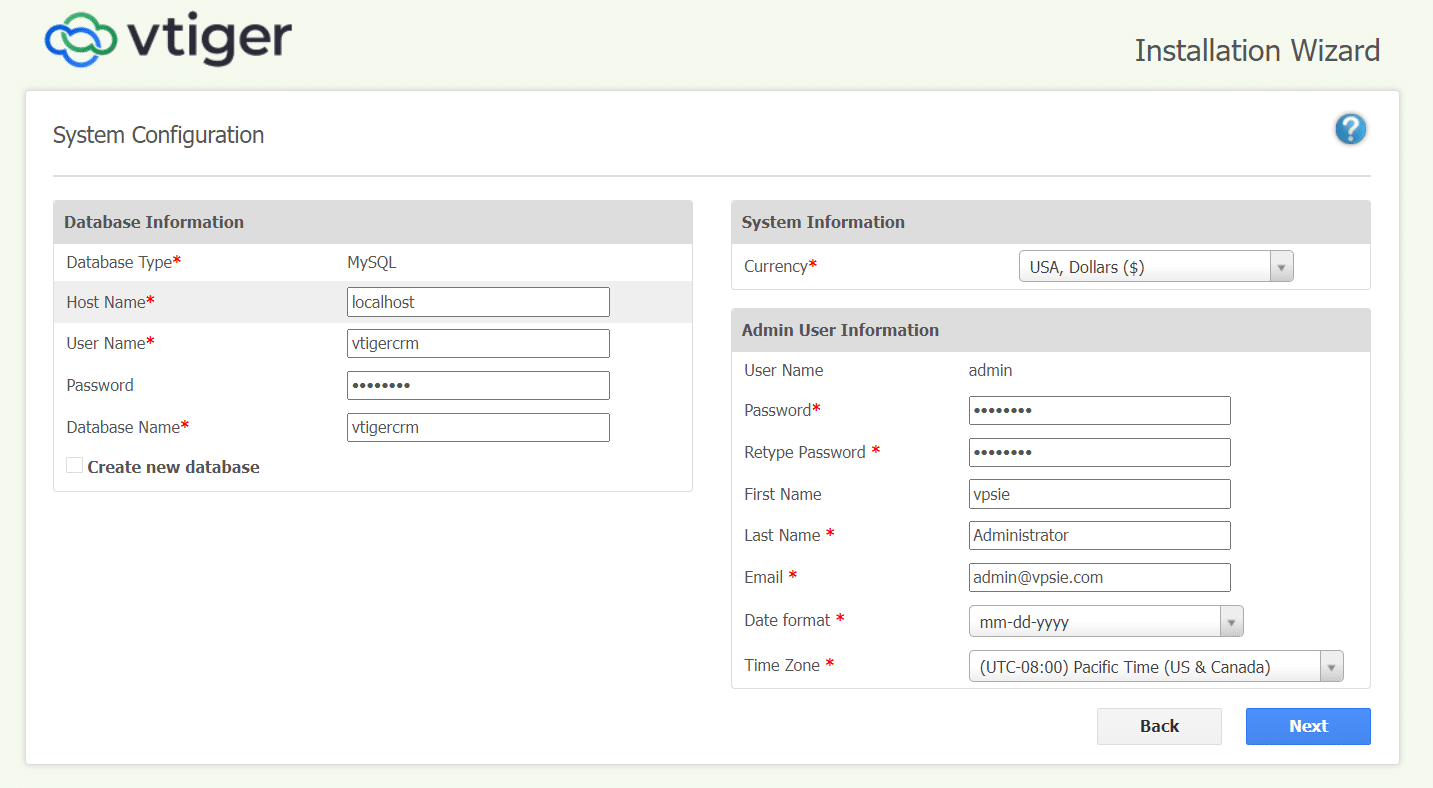Focus the Host Name field
The height and width of the screenshot is (788, 1433).
pos(478,302)
